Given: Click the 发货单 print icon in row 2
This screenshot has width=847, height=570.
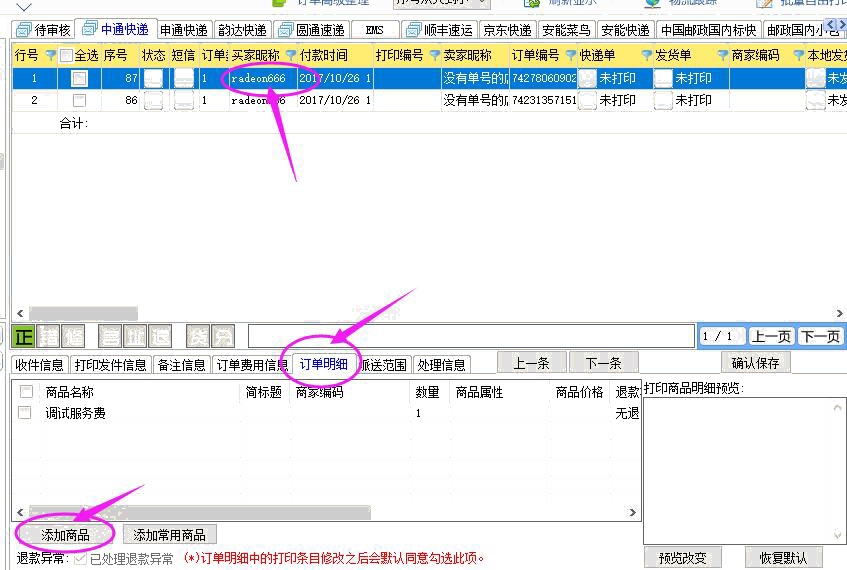Looking at the screenshot, I should coord(663,100).
